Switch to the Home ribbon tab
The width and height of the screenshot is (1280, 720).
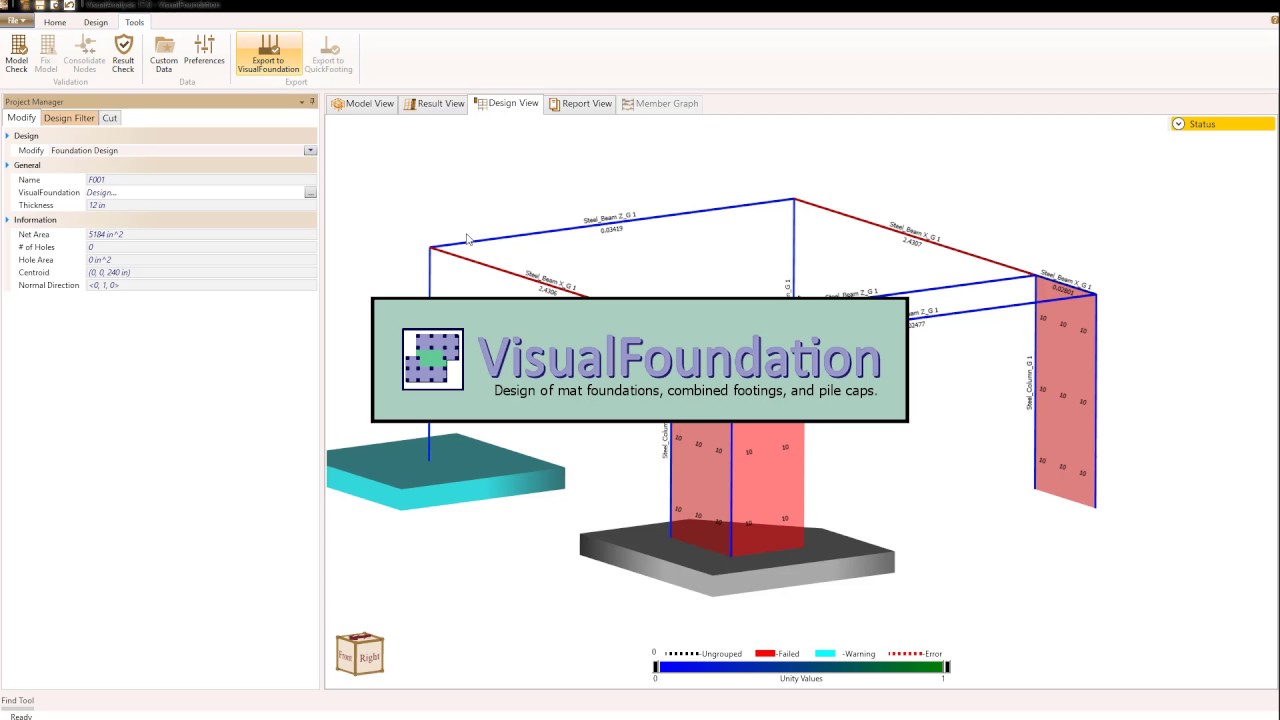pos(55,22)
